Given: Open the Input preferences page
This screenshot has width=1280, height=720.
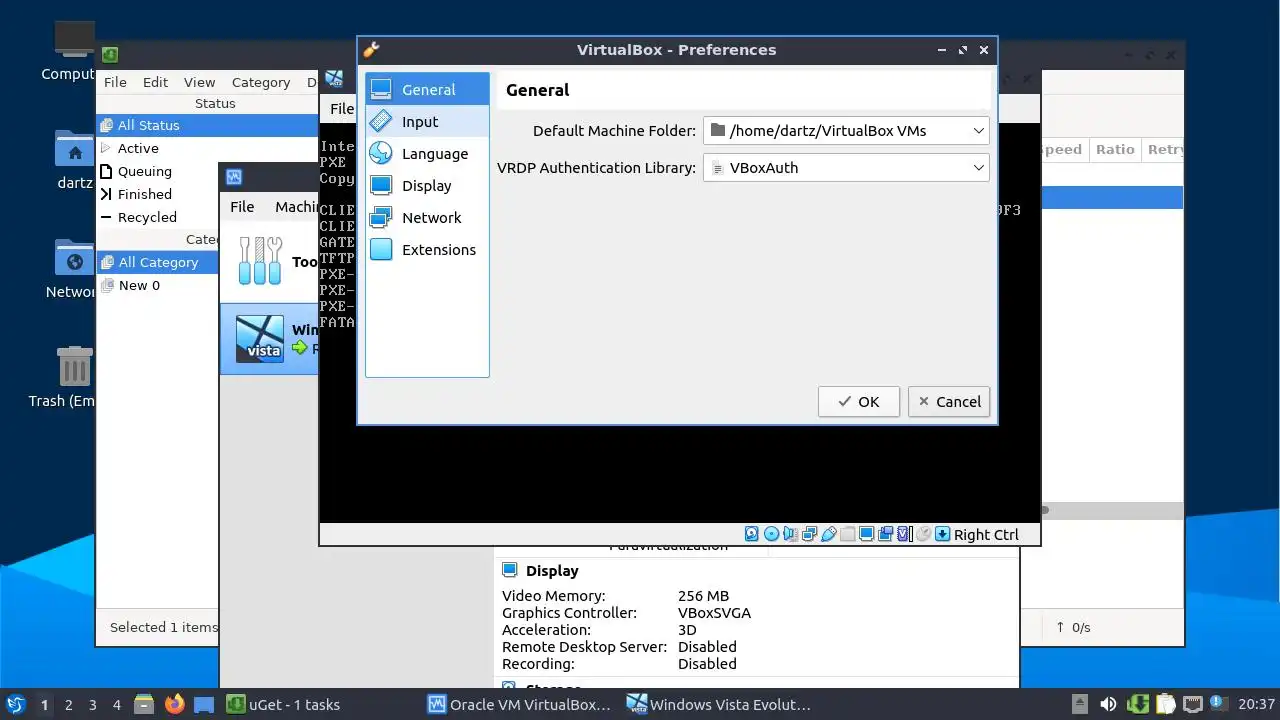Looking at the screenshot, I should pos(427,122).
